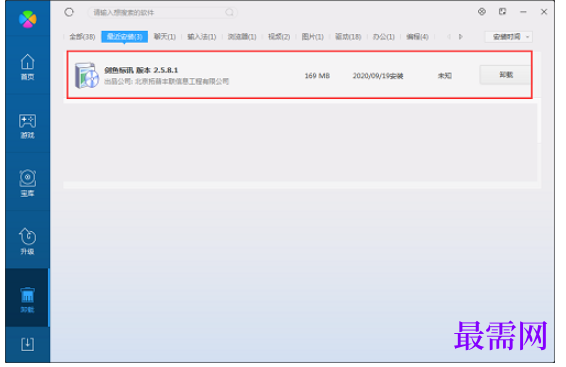Click the 未知 usage frequency text
Image resolution: width=566 pixels, height=367 pixels.
pos(445,76)
